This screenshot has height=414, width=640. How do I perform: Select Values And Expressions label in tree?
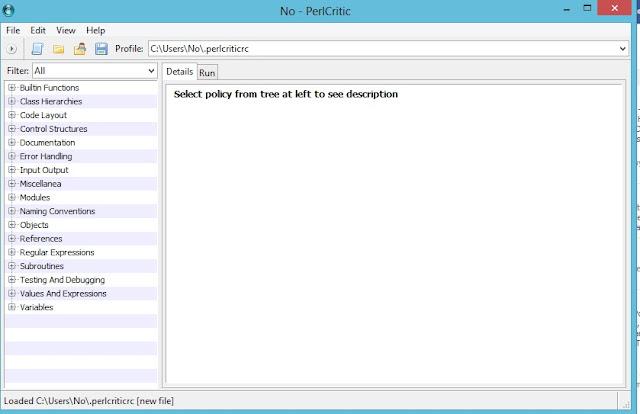(63, 294)
